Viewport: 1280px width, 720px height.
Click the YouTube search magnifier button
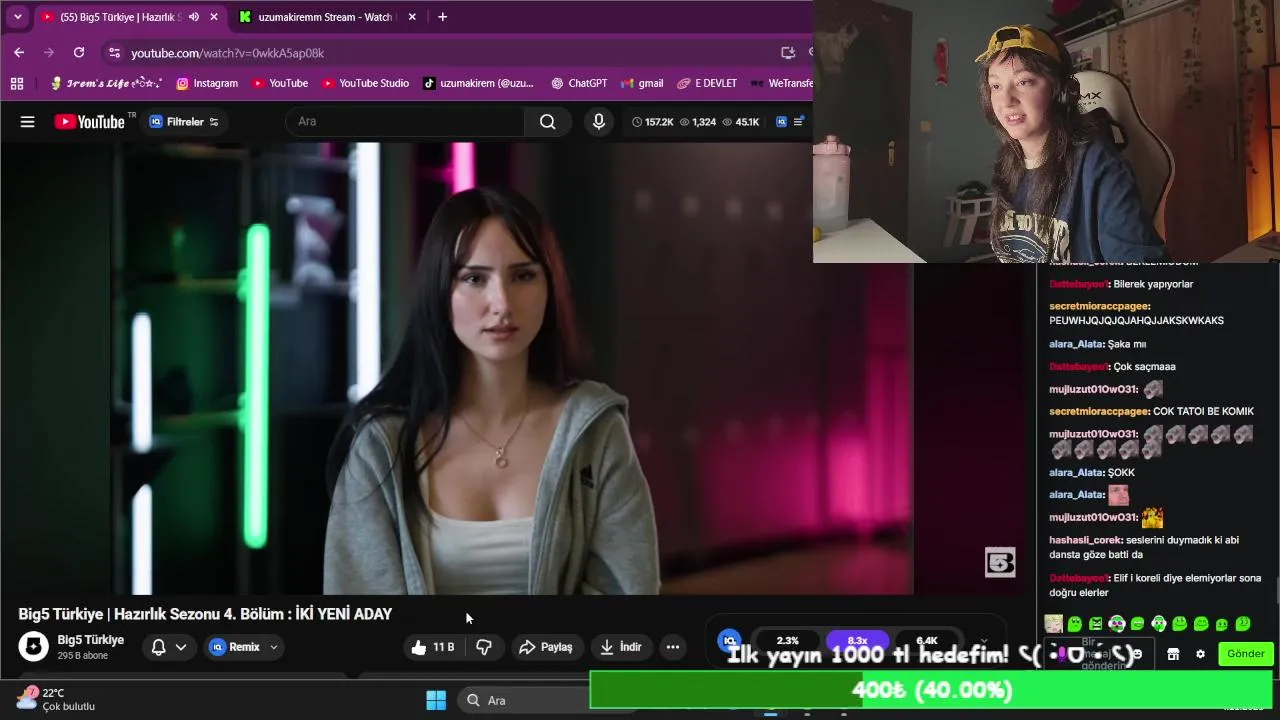tap(547, 121)
